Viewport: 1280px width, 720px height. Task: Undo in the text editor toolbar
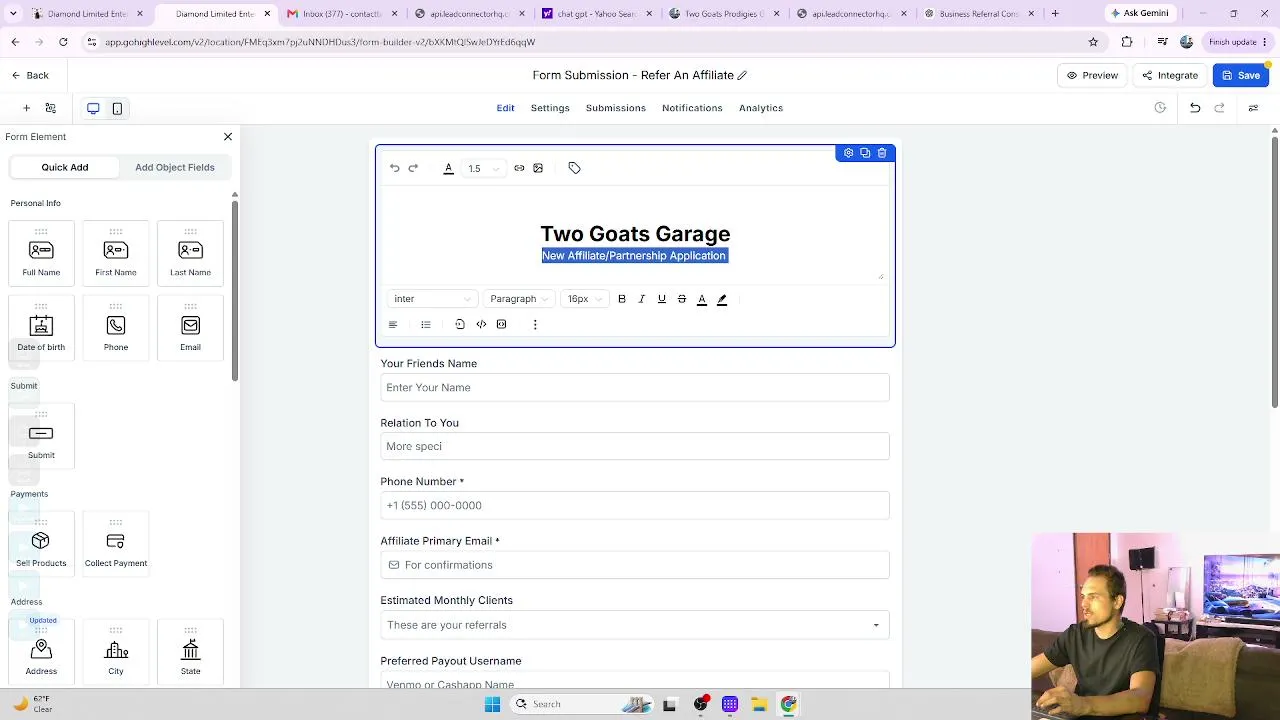pos(395,168)
